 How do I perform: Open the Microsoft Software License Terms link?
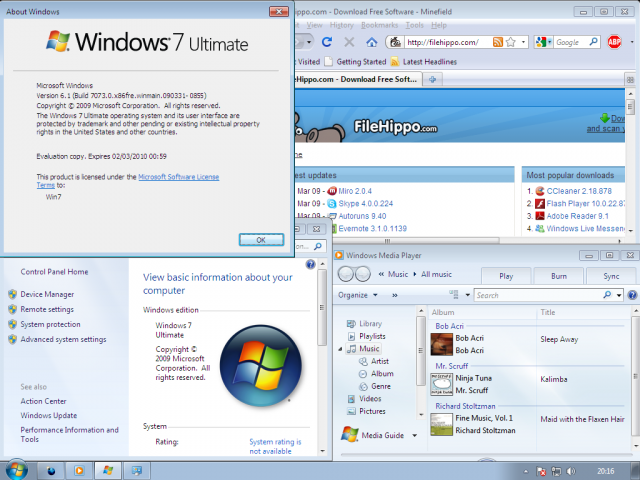178,177
